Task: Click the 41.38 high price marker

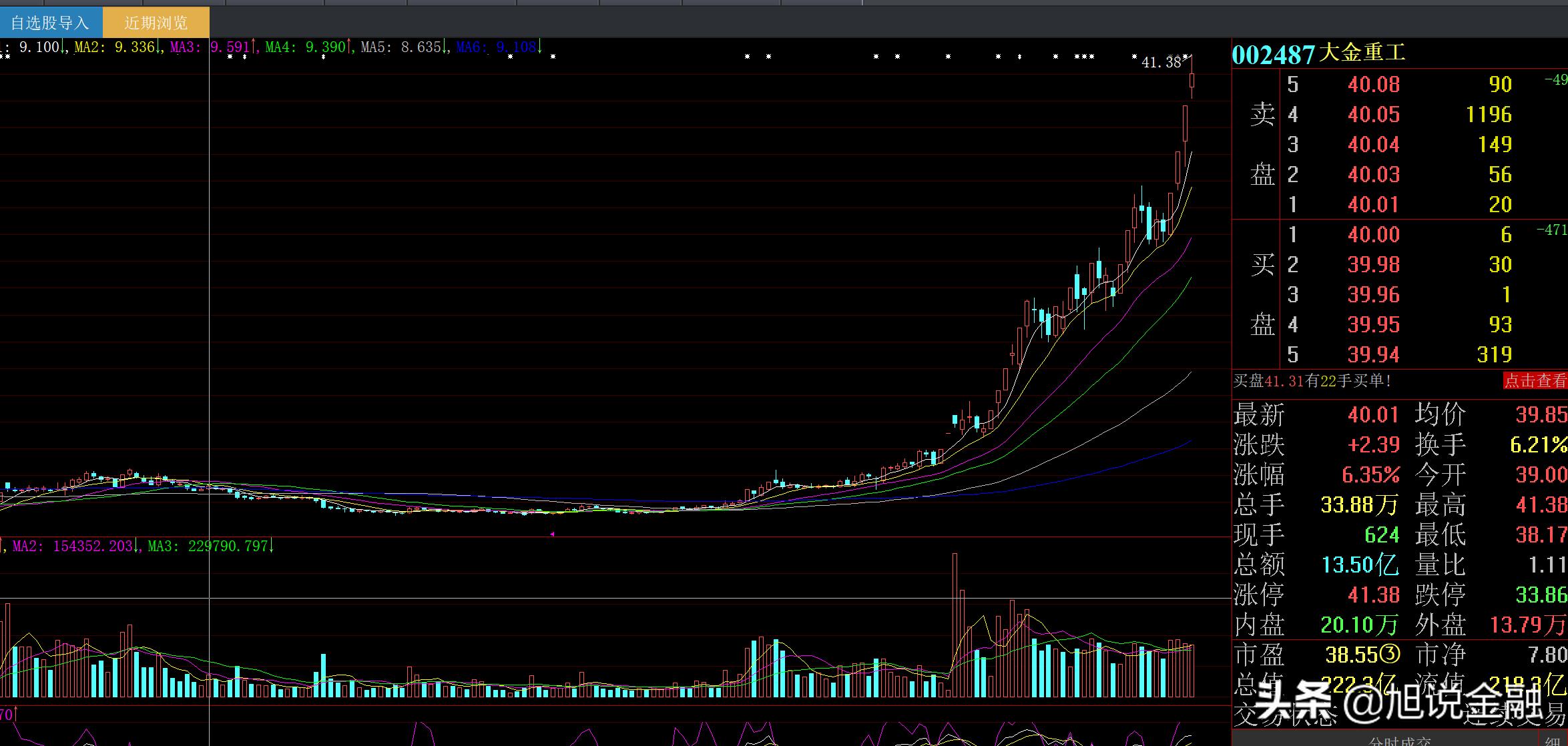Action: pos(1161,63)
